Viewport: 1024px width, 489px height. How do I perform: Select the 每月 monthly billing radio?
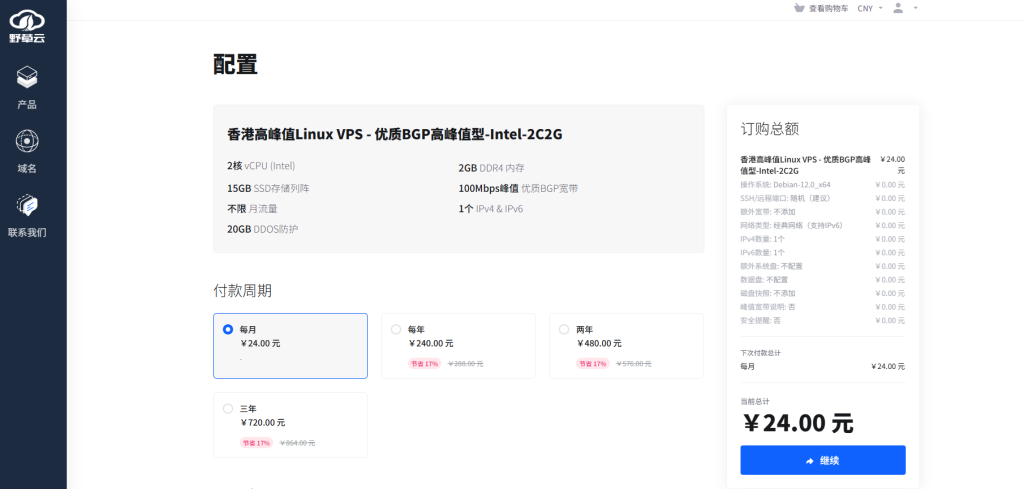(228, 329)
